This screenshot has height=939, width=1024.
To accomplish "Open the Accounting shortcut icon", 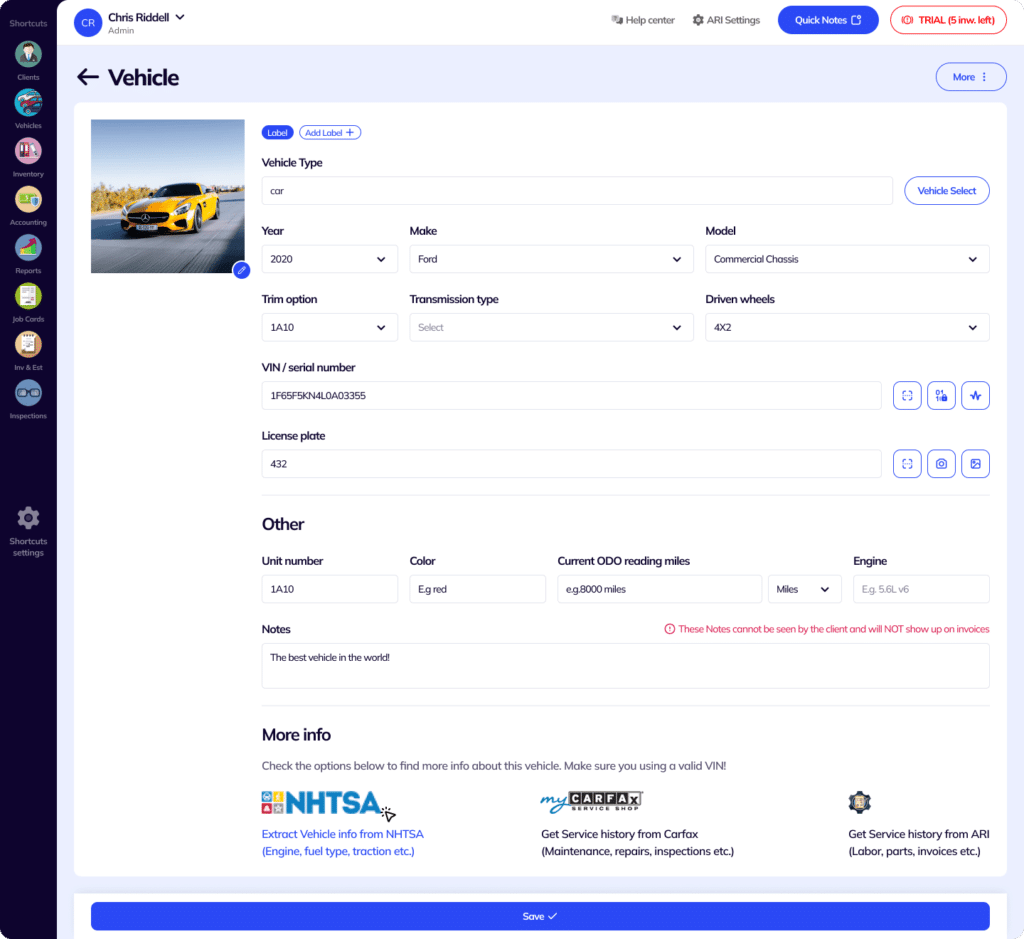I will [28, 199].
